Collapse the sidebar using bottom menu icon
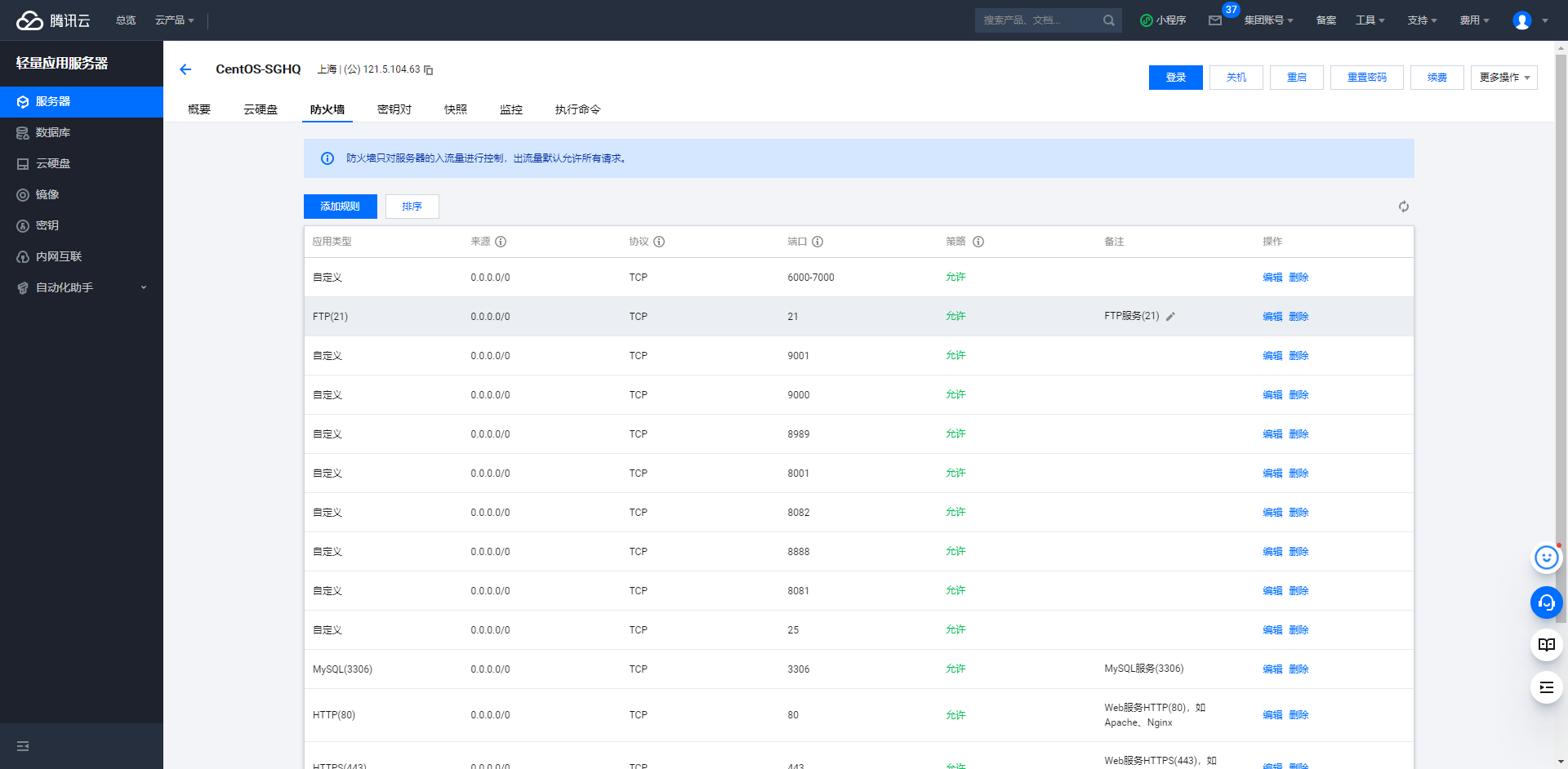The width and height of the screenshot is (1568, 769). click(x=23, y=746)
